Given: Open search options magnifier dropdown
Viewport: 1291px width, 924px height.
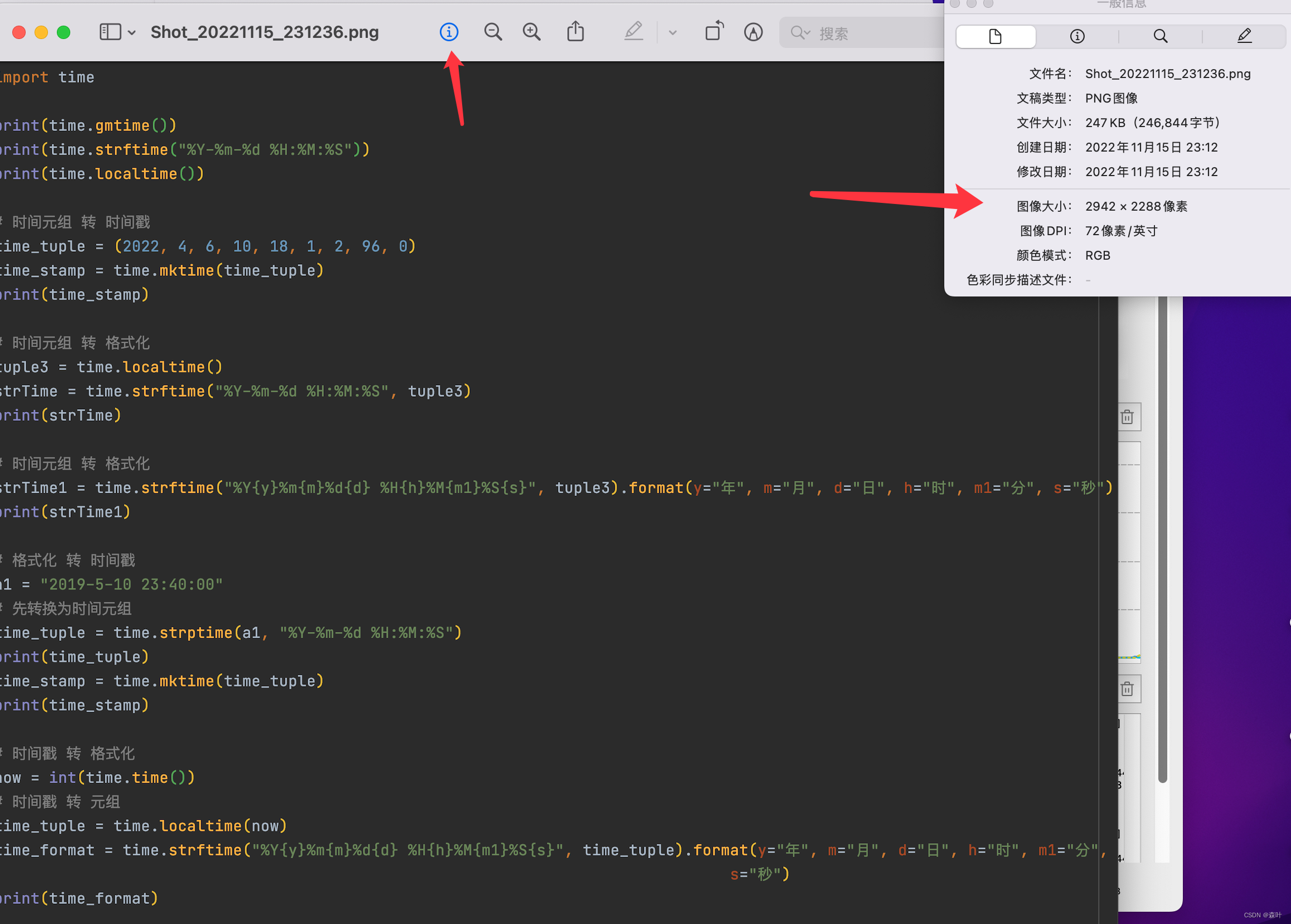Looking at the screenshot, I should (x=800, y=32).
